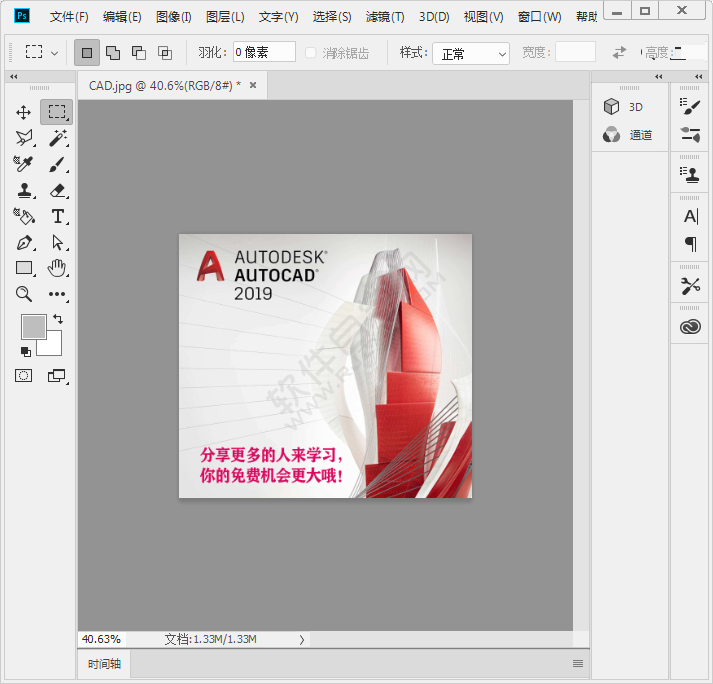
Task: Expand the 3D/通道 panel column arrows
Action: click(658, 76)
